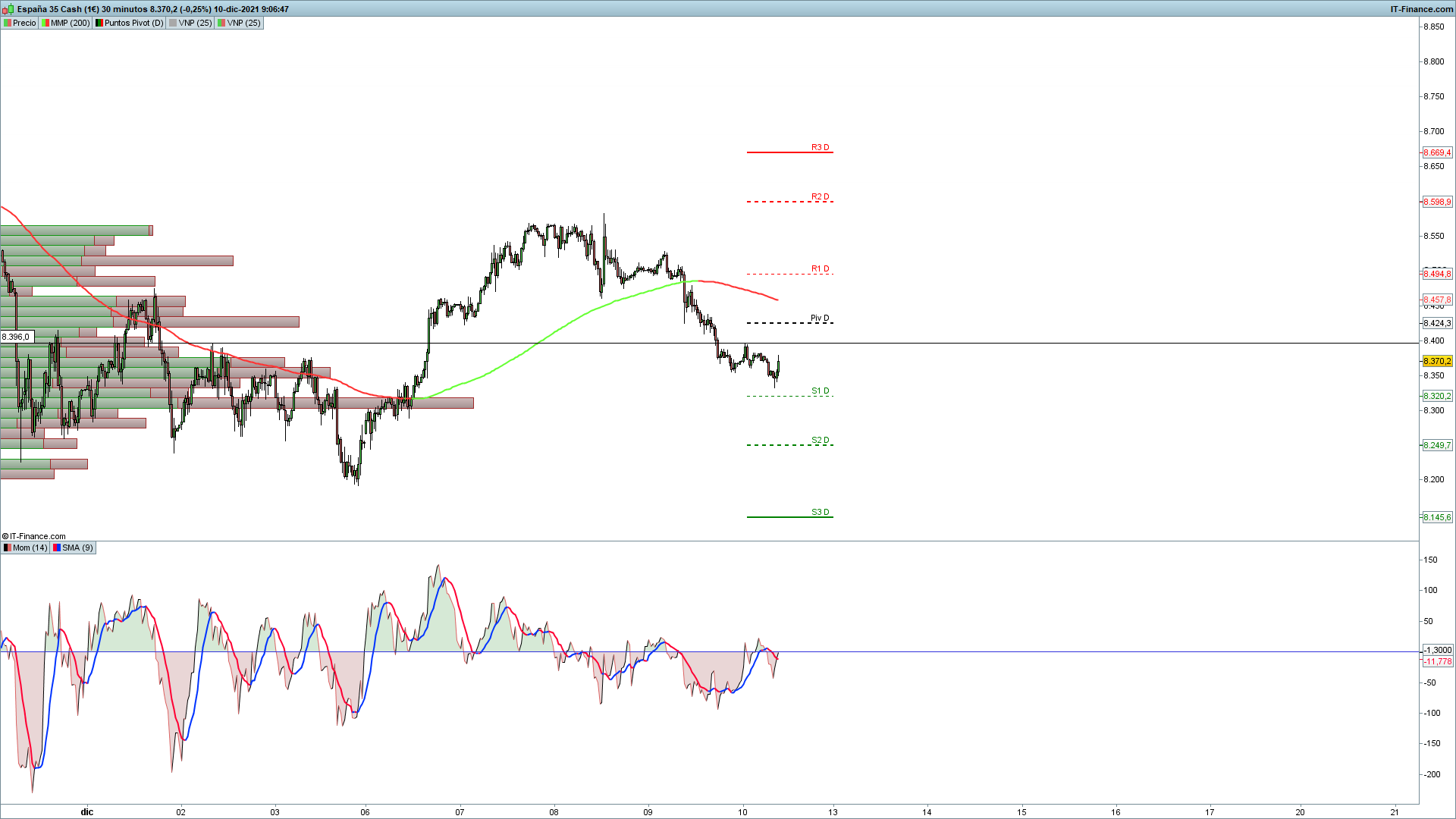Open the Puntos Pivot (D) indicator settings

tap(129, 23)
